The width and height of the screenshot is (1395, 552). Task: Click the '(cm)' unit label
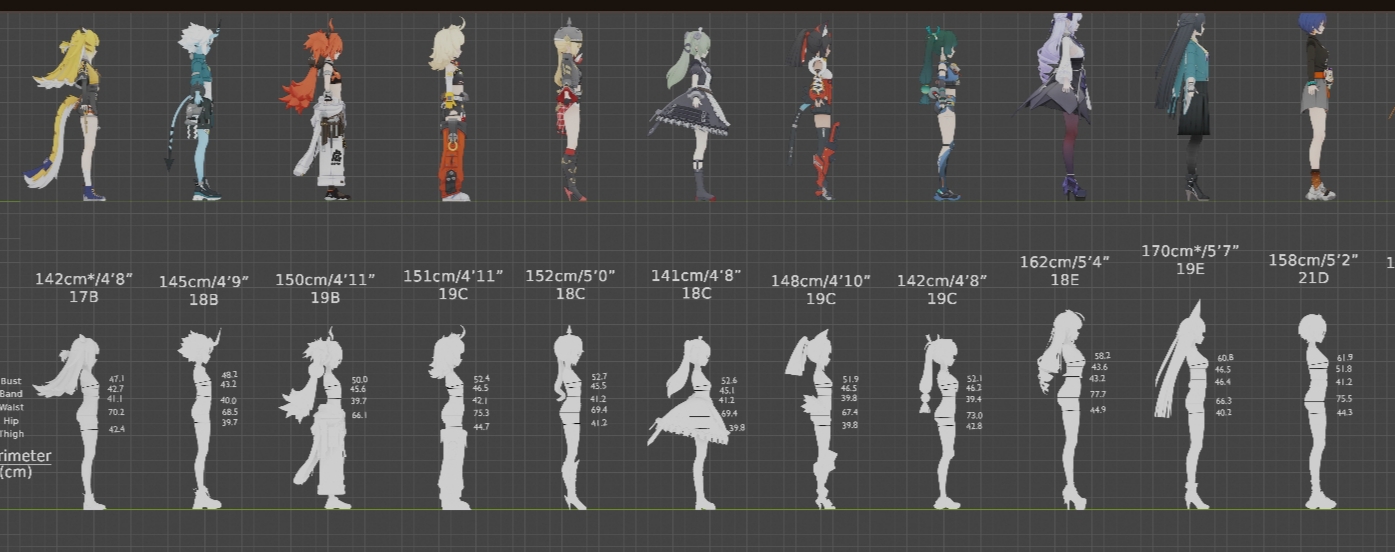point(15,472)
